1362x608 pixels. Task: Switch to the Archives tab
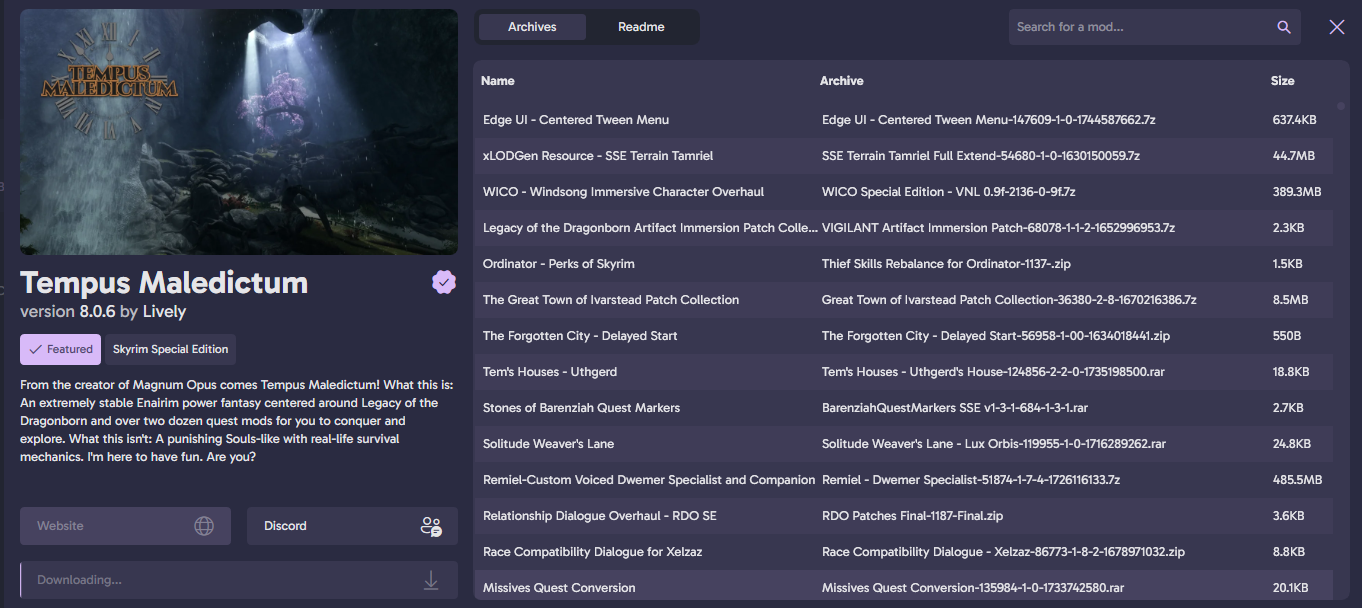coord(532,27)
